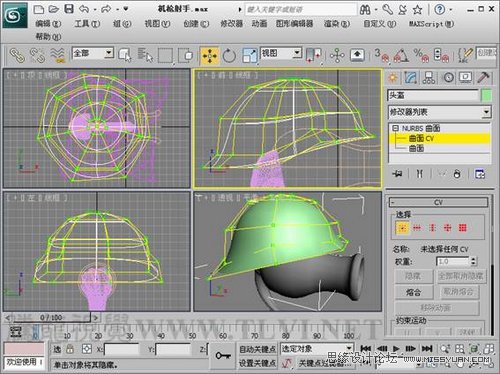This screenshot has width=500, height=374.
Task: Open the 视图(V) menu
Action: pyautogui.click(x=157, y=24)
